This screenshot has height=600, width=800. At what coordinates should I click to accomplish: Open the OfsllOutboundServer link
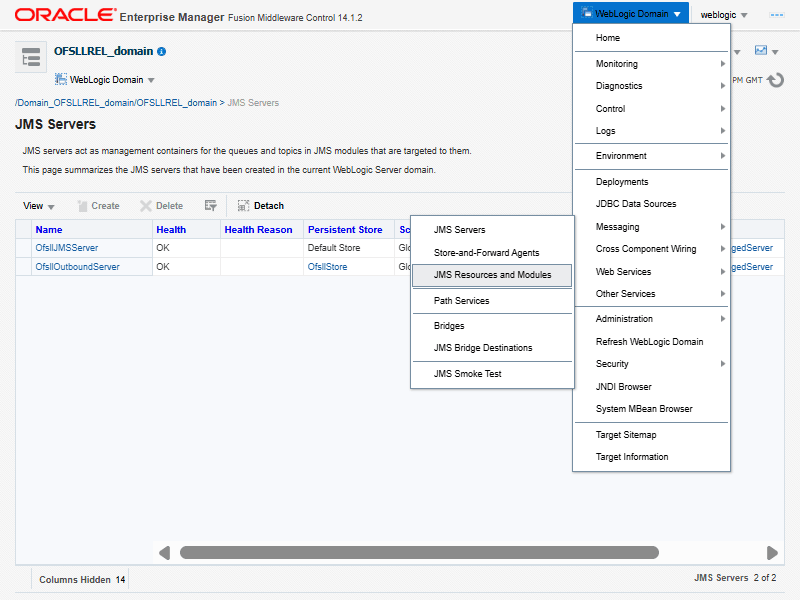tap(78, 267)
